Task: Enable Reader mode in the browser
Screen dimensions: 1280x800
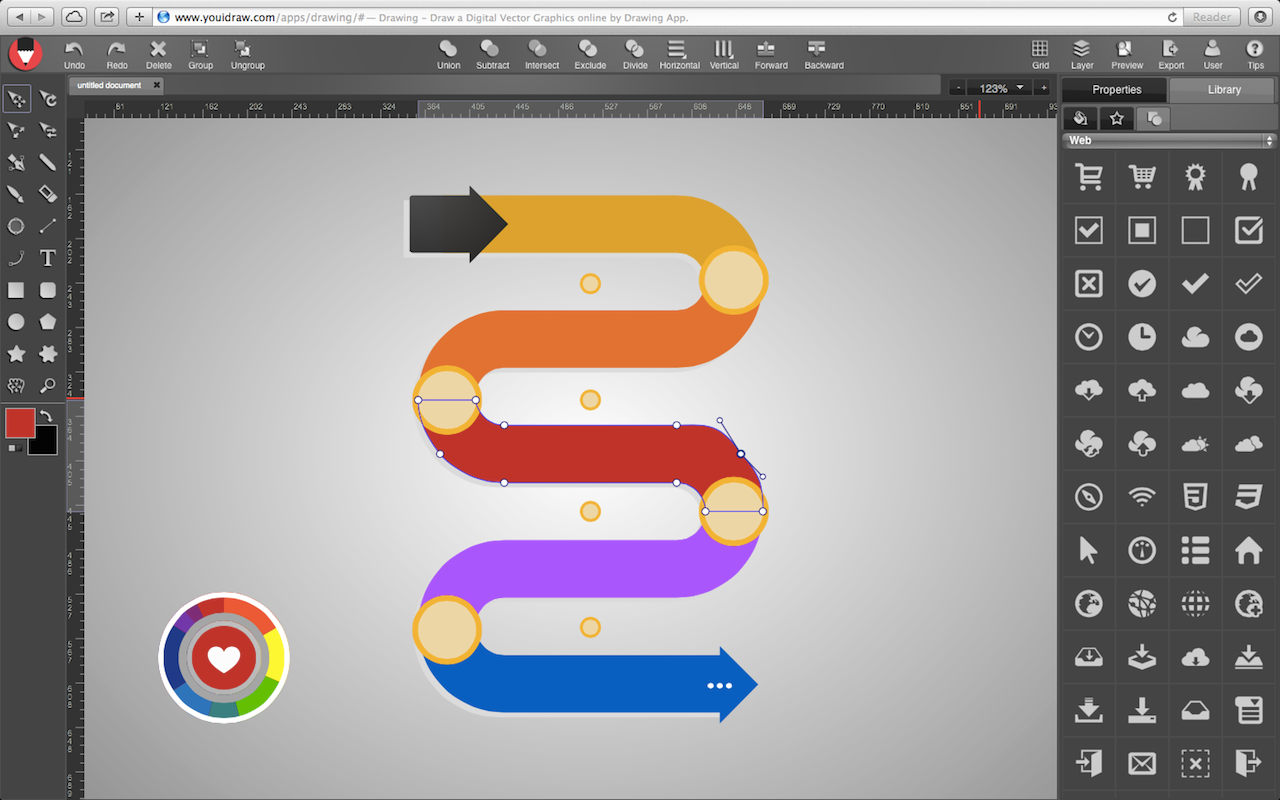Action: click(1211, 16)
